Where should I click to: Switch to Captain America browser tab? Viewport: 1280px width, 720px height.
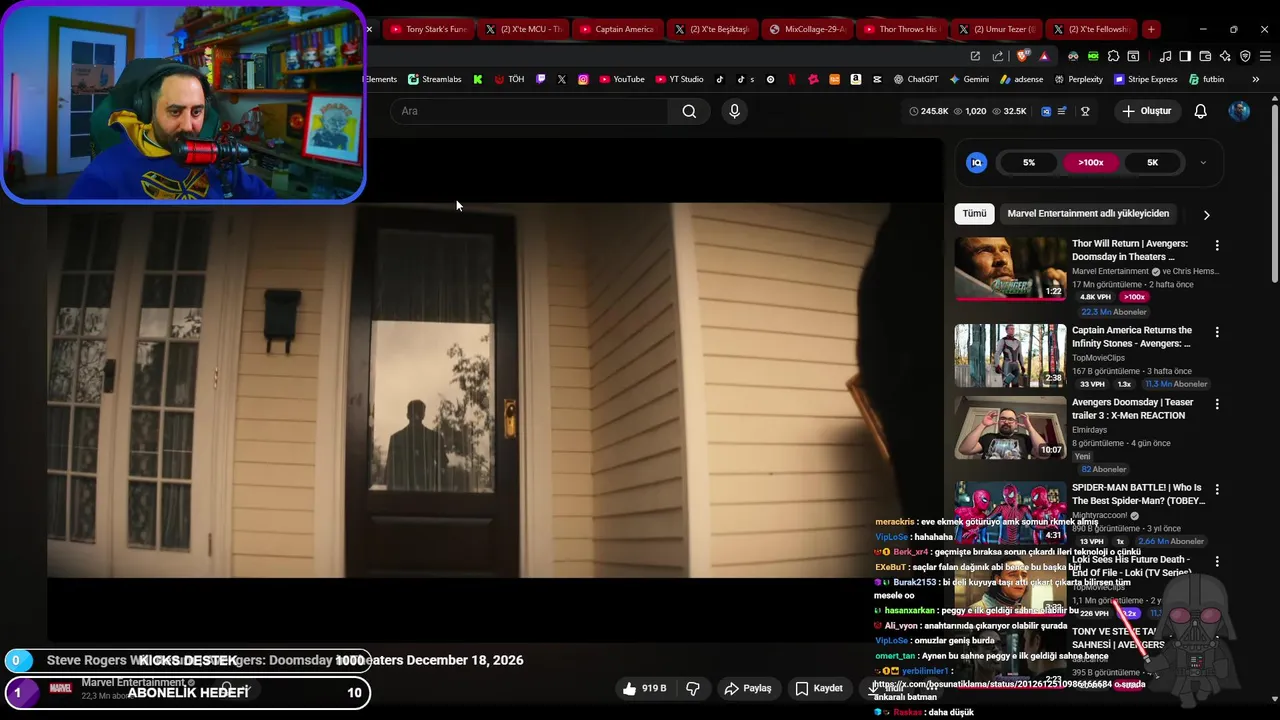pos(616,29)
